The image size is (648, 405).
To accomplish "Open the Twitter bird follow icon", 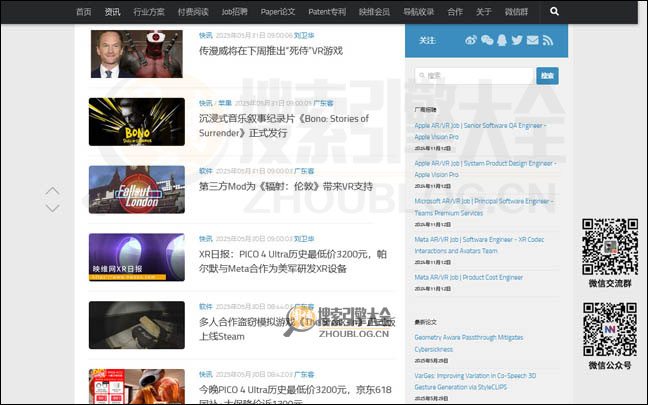I will coord(517,40).
